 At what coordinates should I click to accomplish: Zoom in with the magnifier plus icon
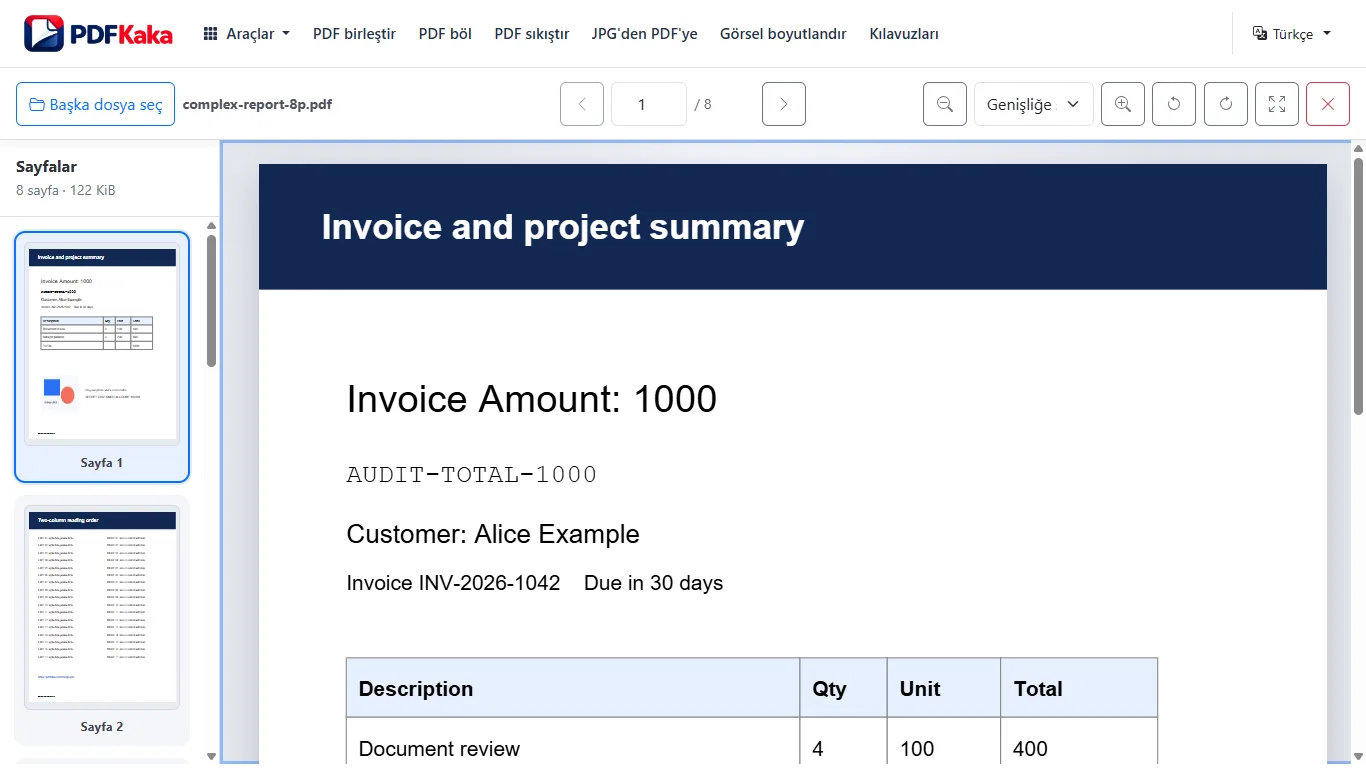[x=1123, y=104]
